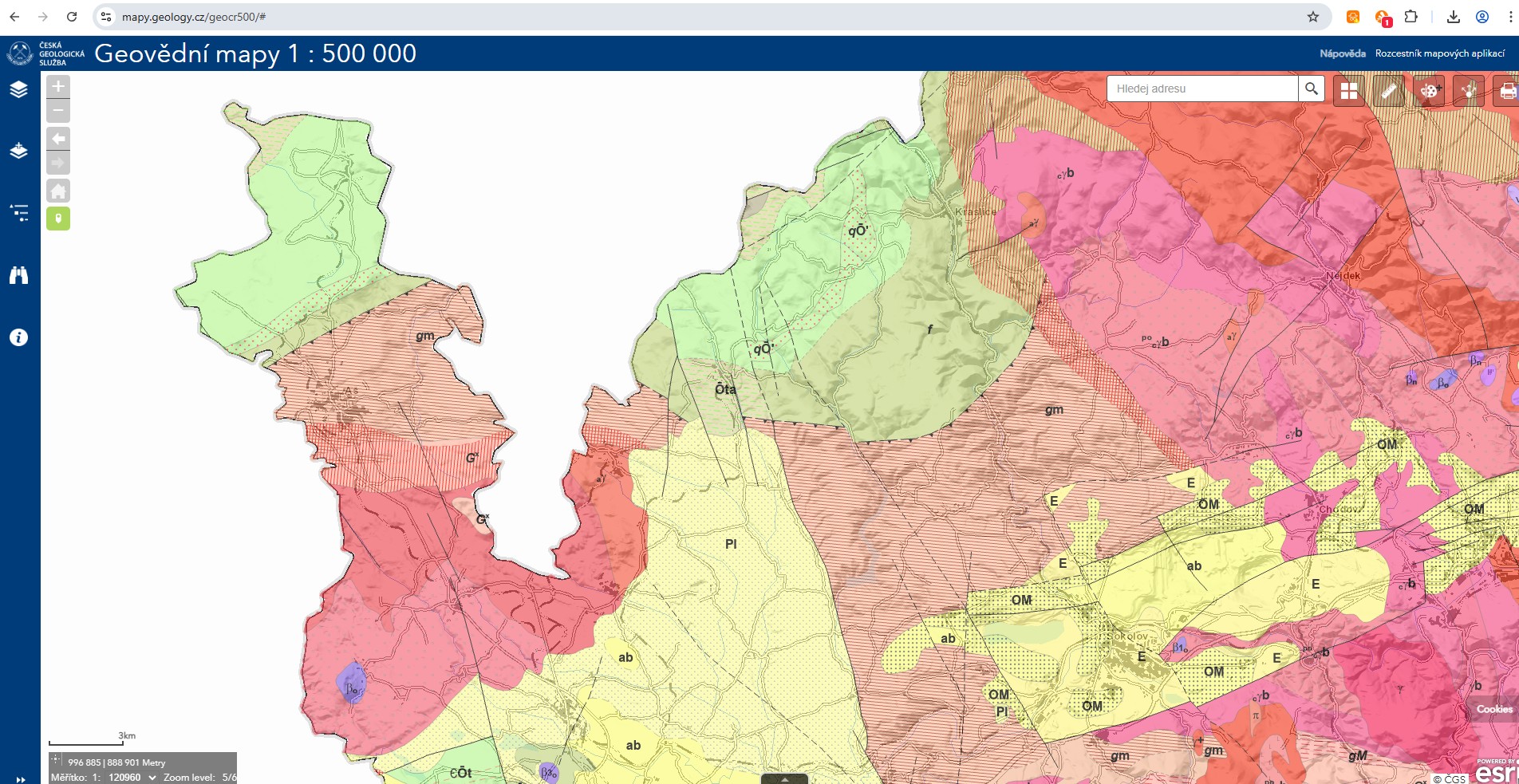Screen dimensions: 1519x784
Task: Activate the green my-location button
Action: pyautogui.click(x=58, y=219)
